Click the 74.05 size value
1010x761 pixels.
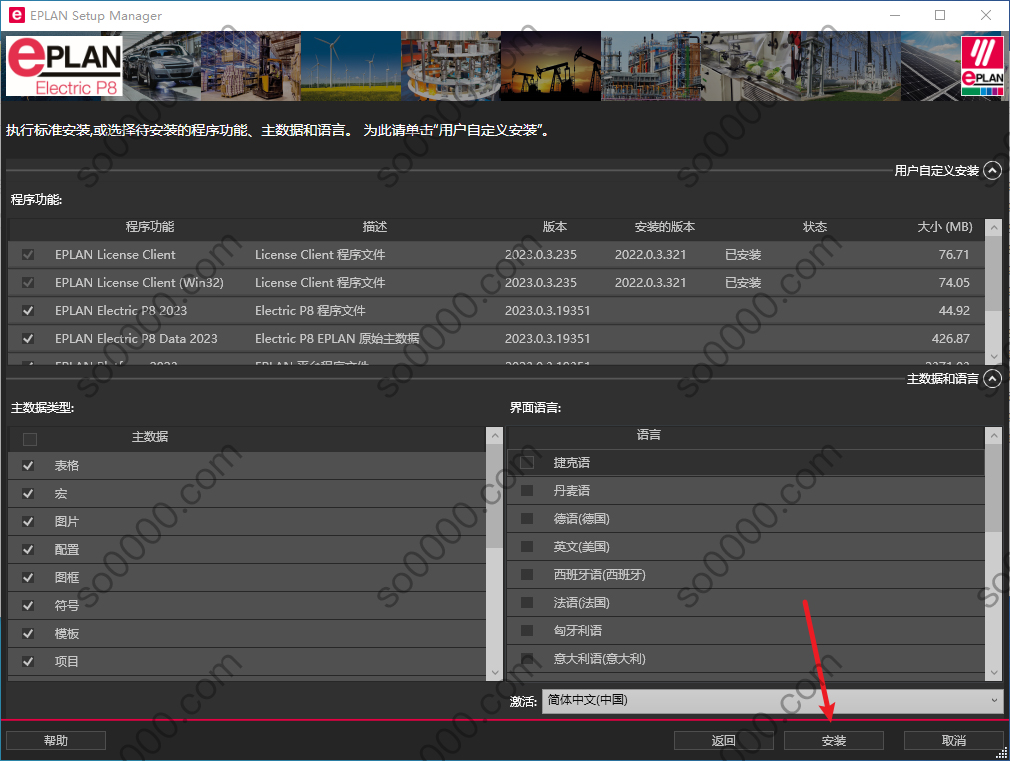click(x=953, y=282)
